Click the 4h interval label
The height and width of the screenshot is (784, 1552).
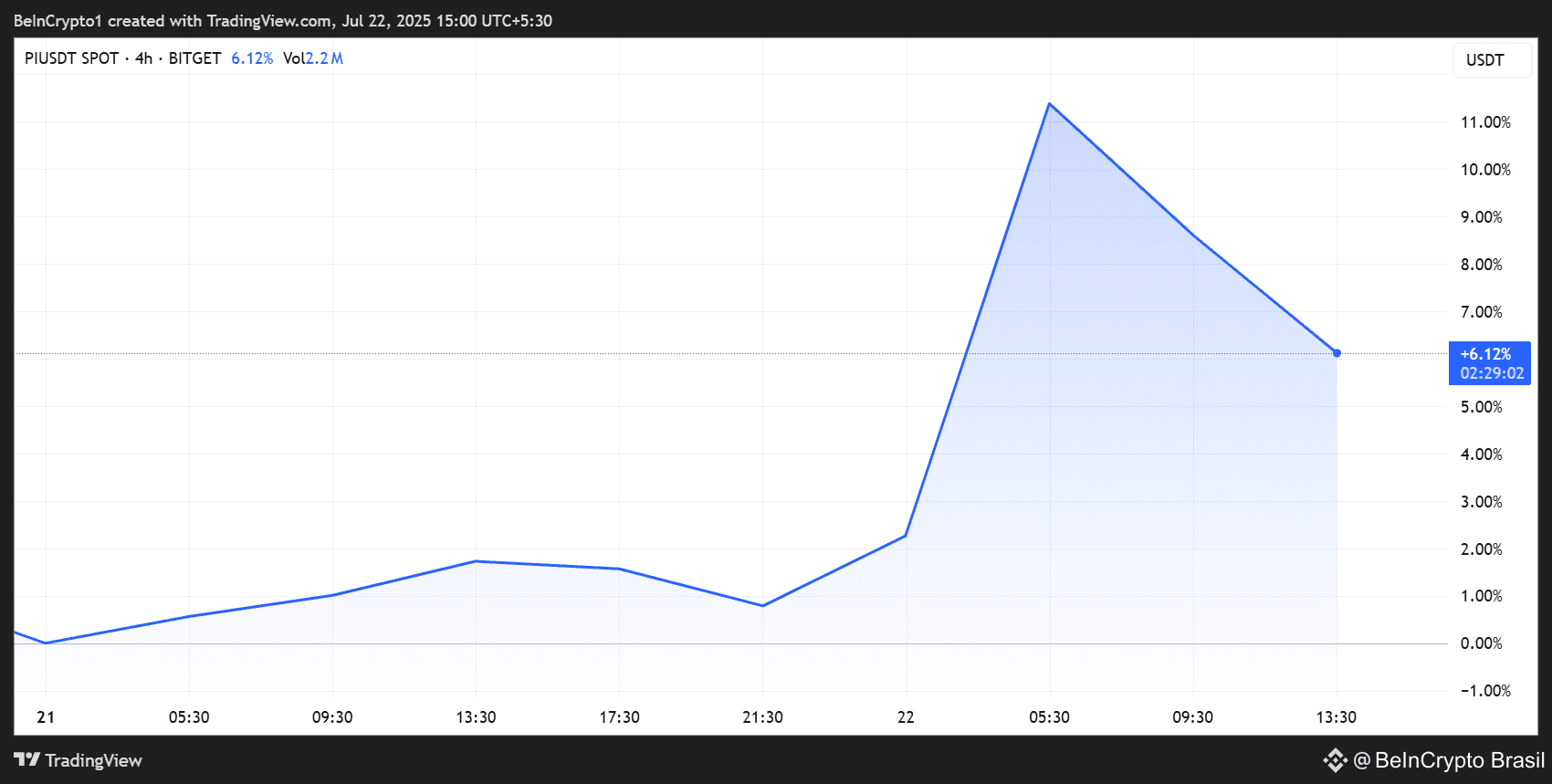(x=143, y=58)
